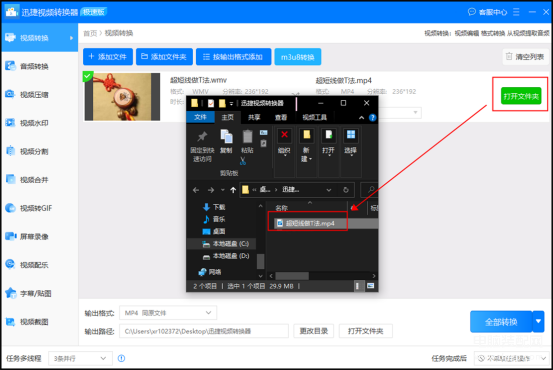Click the green 打开文件夹 button
The width and height of the screenshot is (553, 370).
[521, 96]
